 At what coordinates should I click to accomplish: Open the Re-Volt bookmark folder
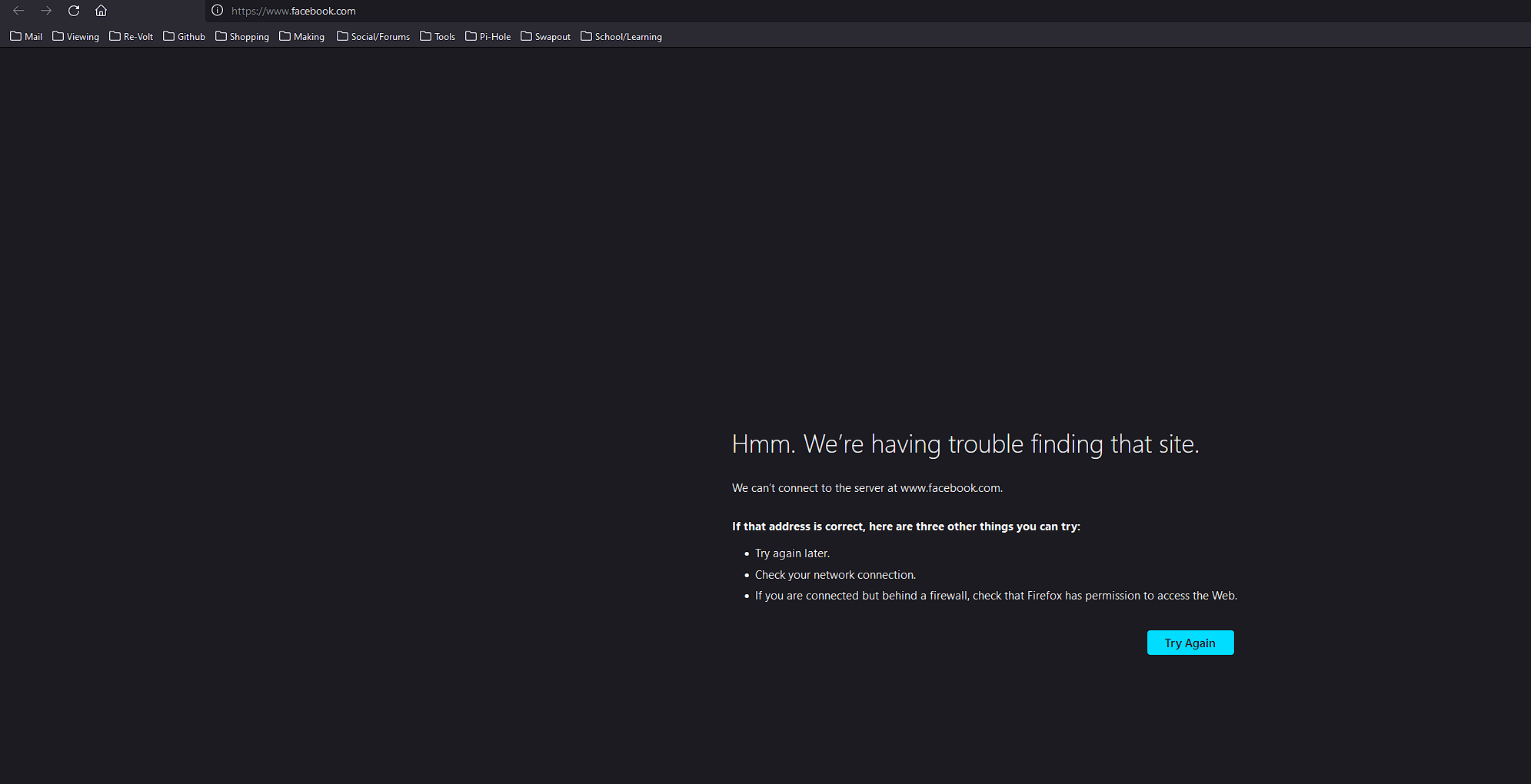point(131,36)
